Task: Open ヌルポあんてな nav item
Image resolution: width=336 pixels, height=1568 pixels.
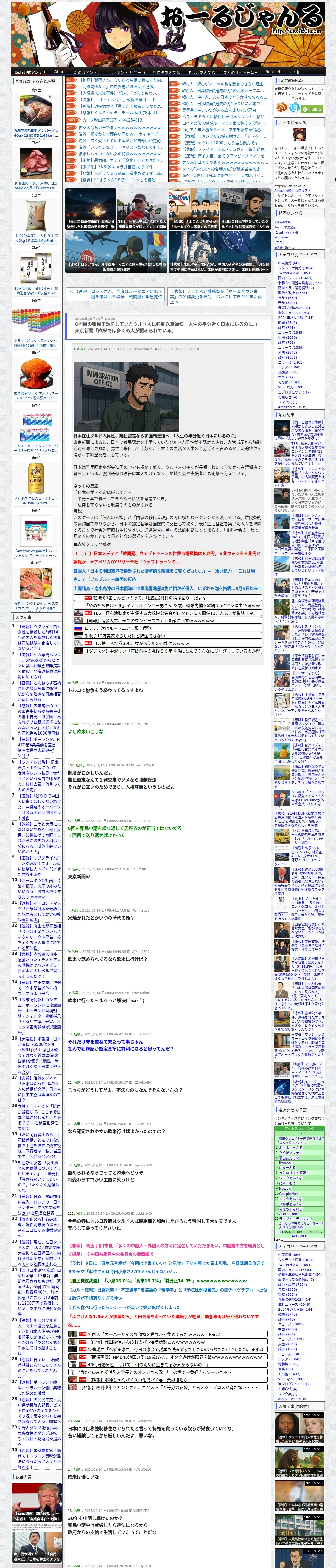Action: (x=201, y=72)
